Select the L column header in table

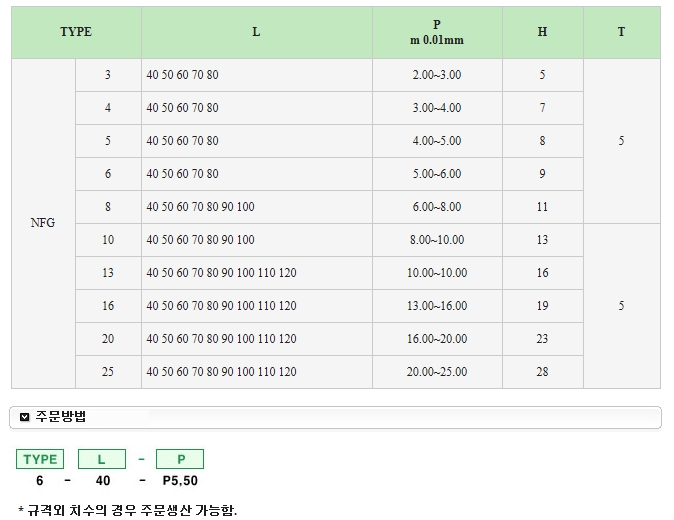pyautogui.click(x=256, y=32)
